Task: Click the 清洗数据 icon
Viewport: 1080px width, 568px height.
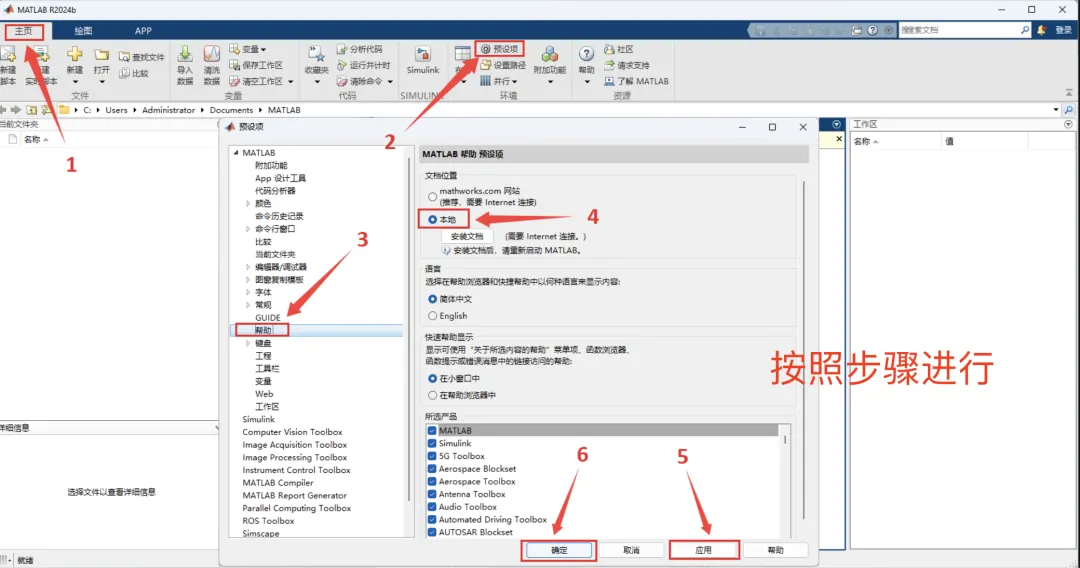Action: [211, 54]
